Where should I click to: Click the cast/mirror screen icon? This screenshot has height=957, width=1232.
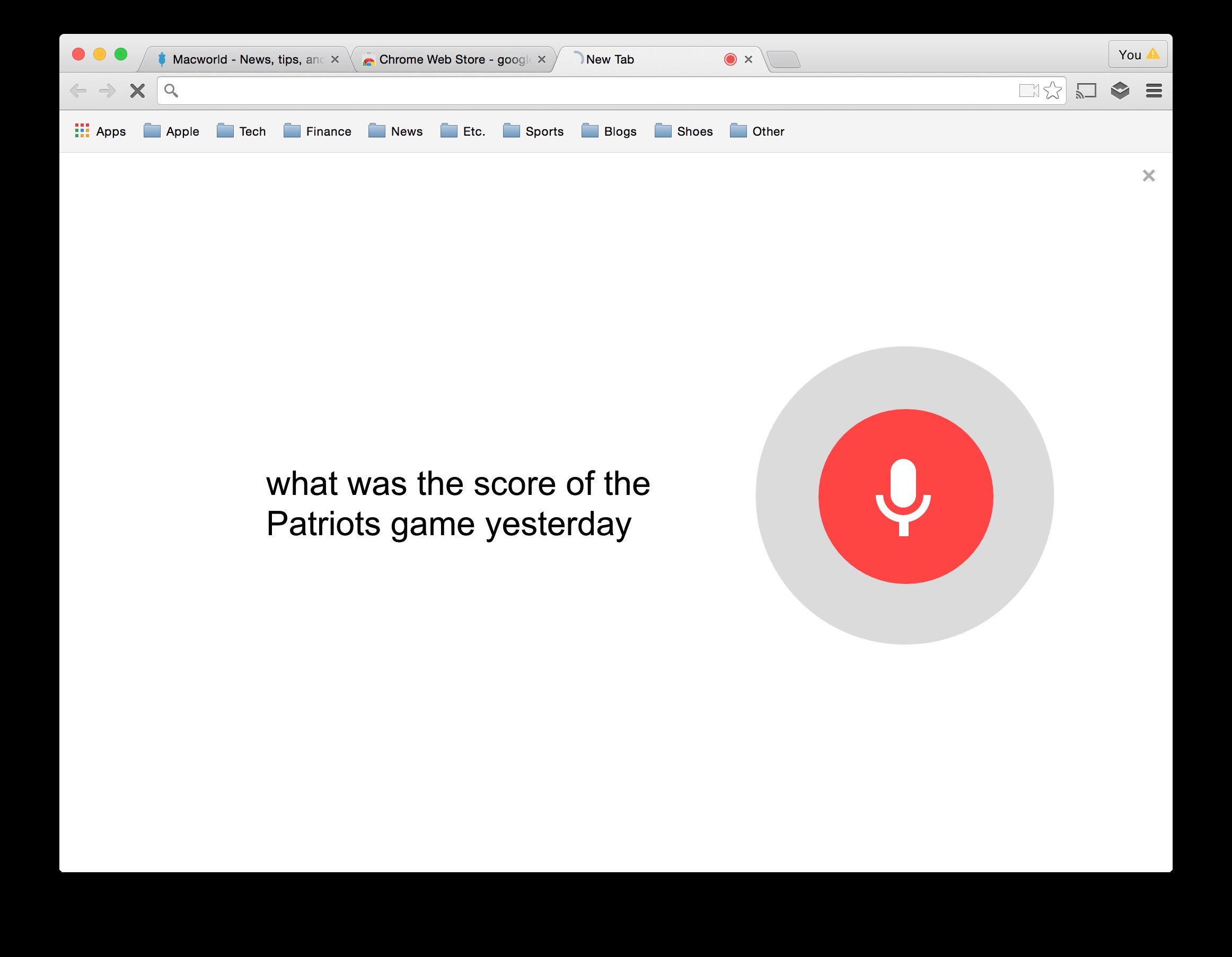coord(1088,90)
